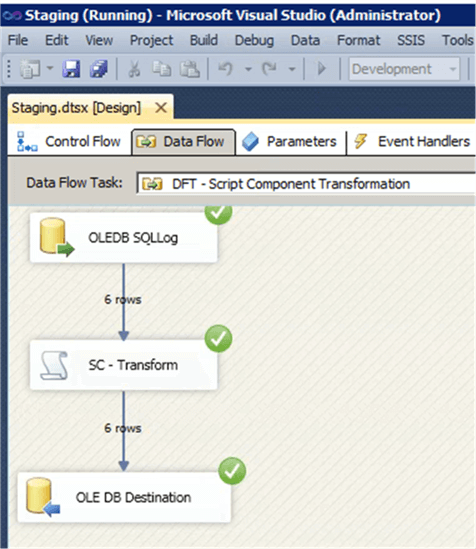Open the Tools menu
Image resolution: width=476 pixels, height=549 pixels.
457,40
